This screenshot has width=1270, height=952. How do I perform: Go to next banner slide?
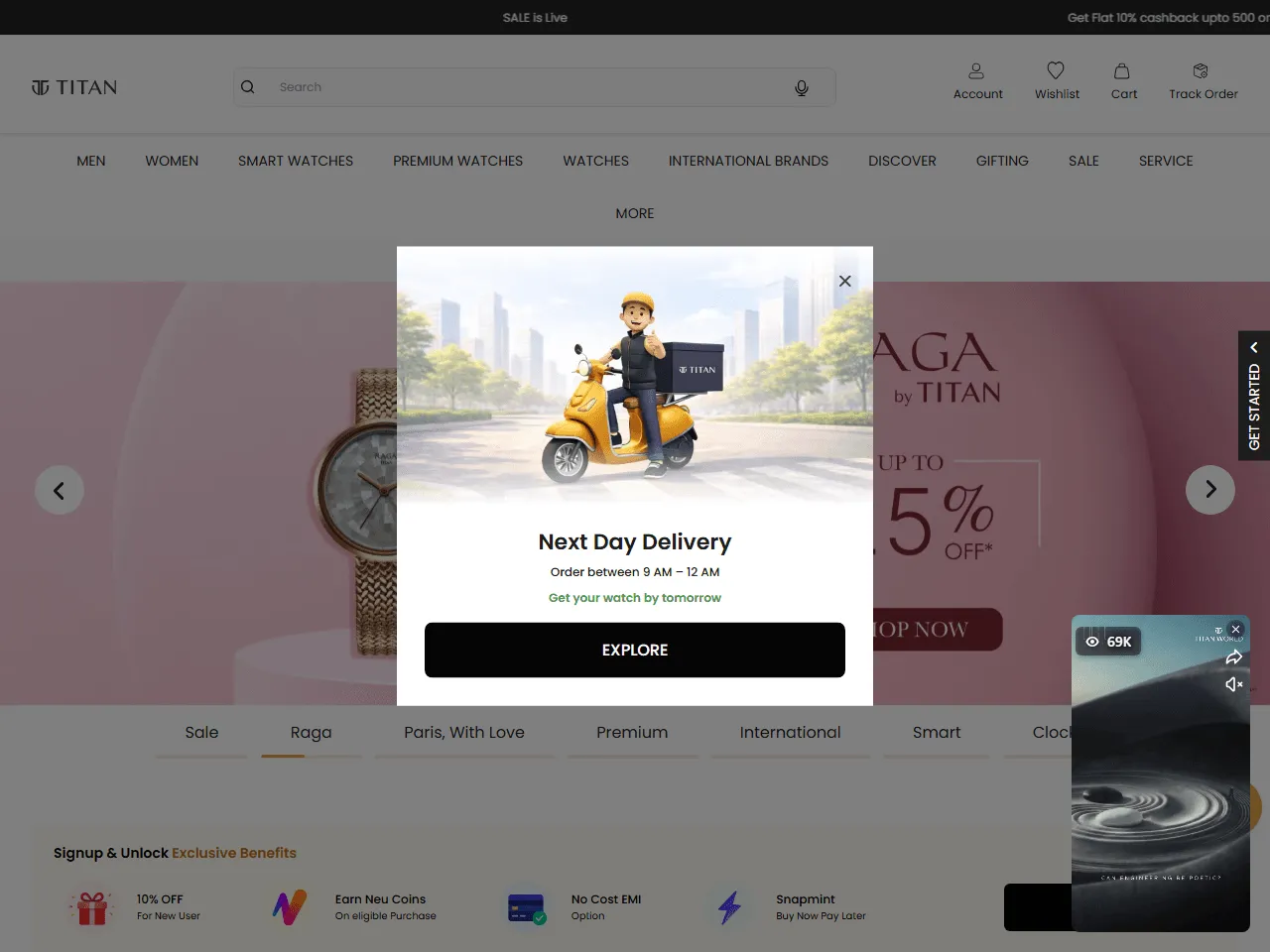click(x=1210, y=490)
